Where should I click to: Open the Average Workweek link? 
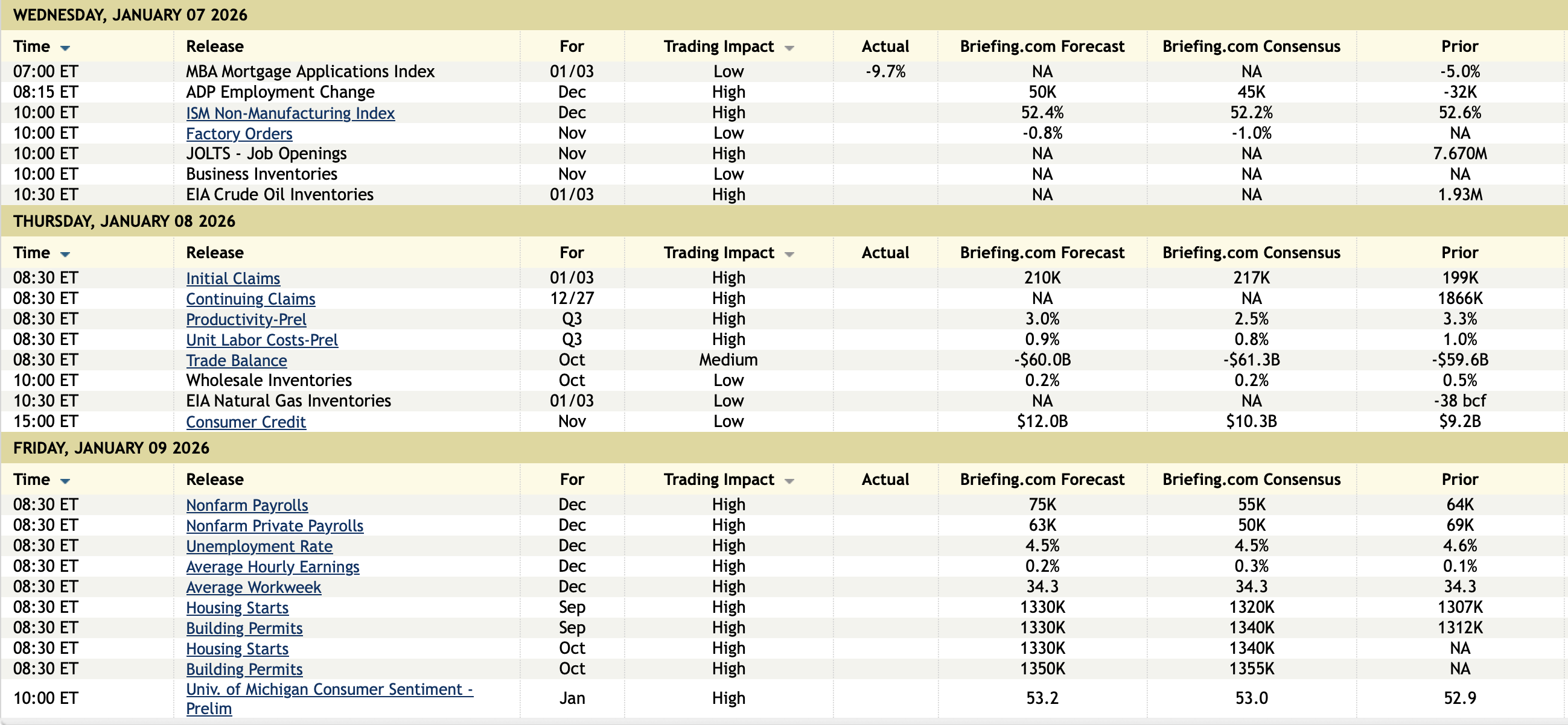[253, 587]
